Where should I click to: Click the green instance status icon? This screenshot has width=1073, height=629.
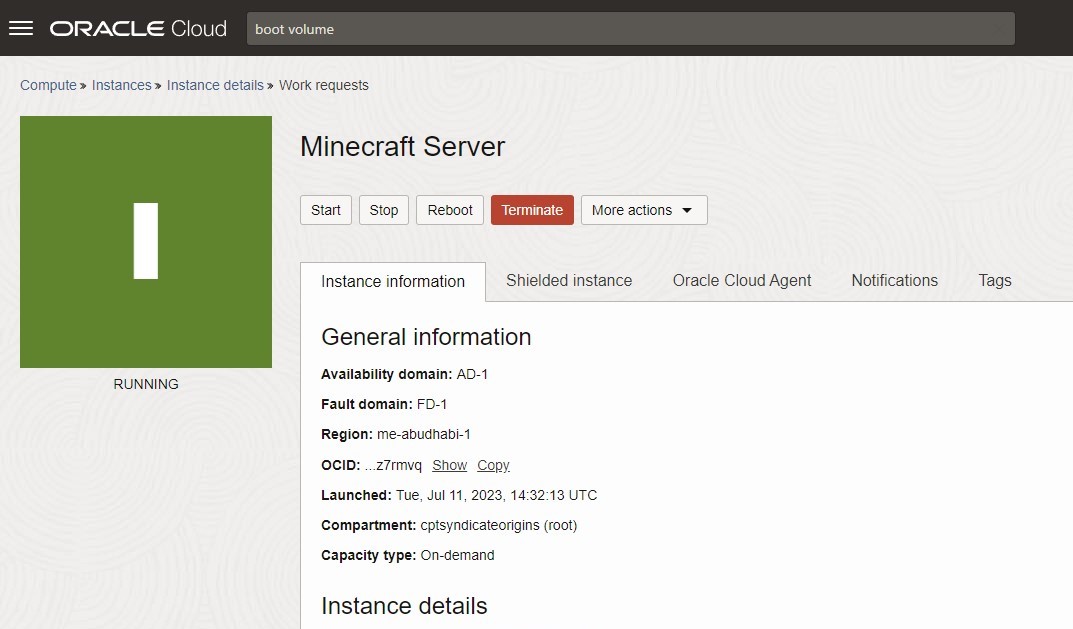pyautogui.click(x=146, y=241)
